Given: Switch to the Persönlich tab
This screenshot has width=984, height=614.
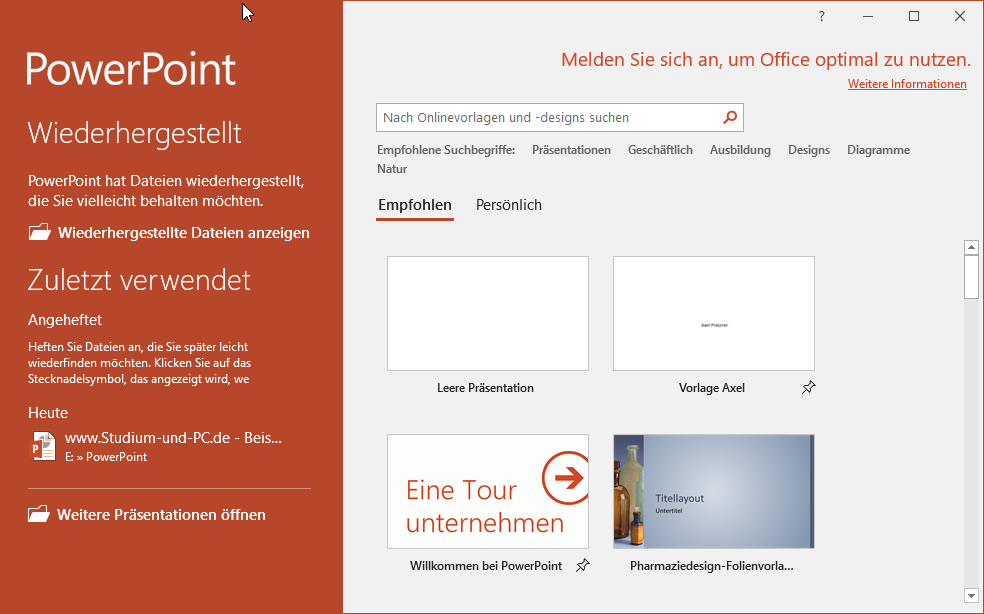Looking at the screenshot, I should click(x=509, y=205).
